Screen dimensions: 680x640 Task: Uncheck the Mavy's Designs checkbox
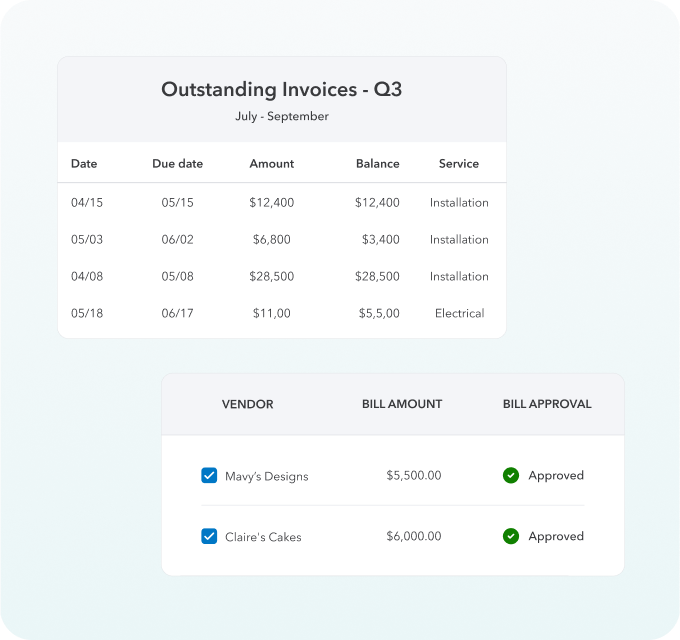(209, 475)
